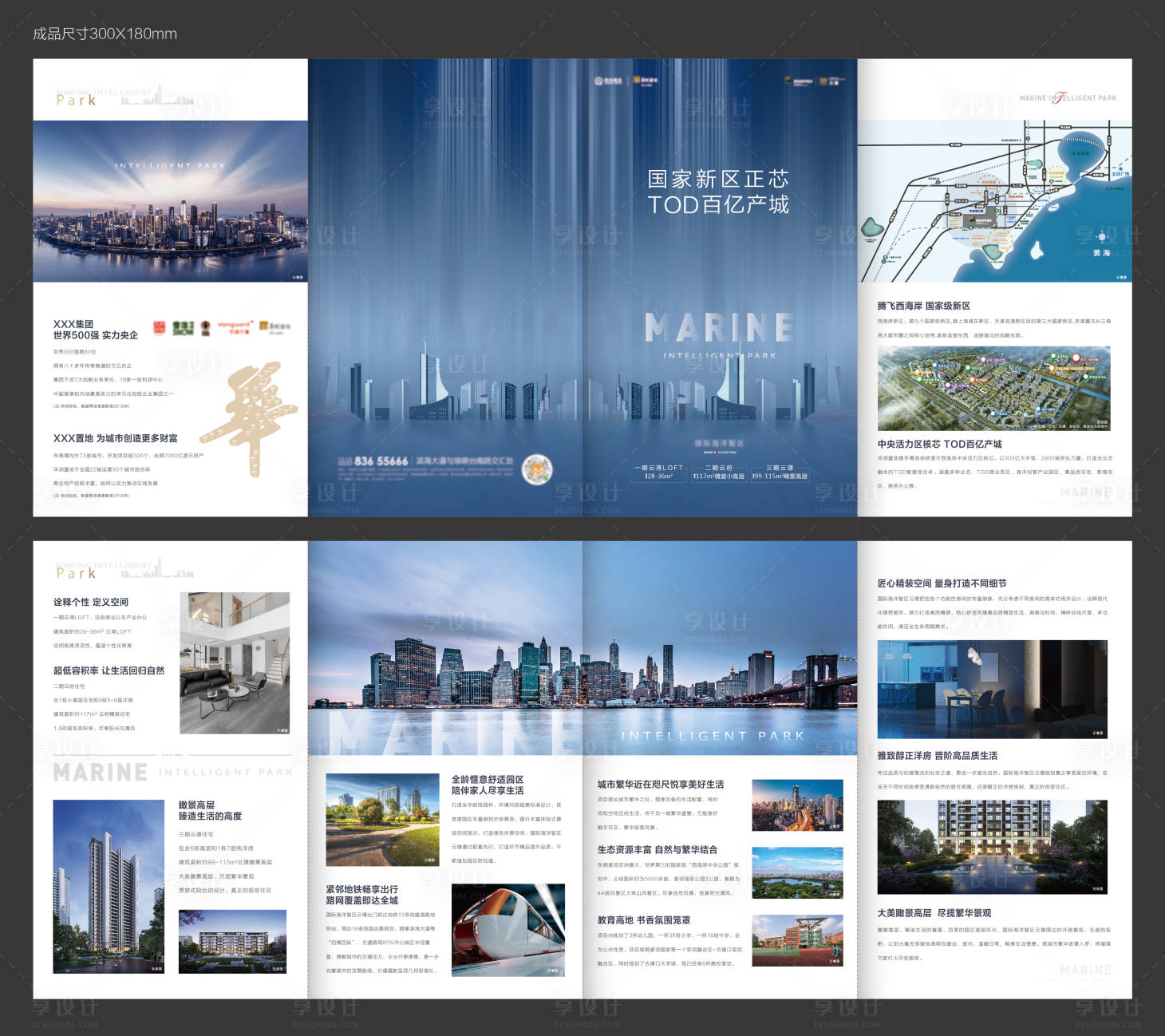The width and height of the screenshot is (1165, 1036).
Task: Open the high-speed train photo
Action: click(508, 931)
